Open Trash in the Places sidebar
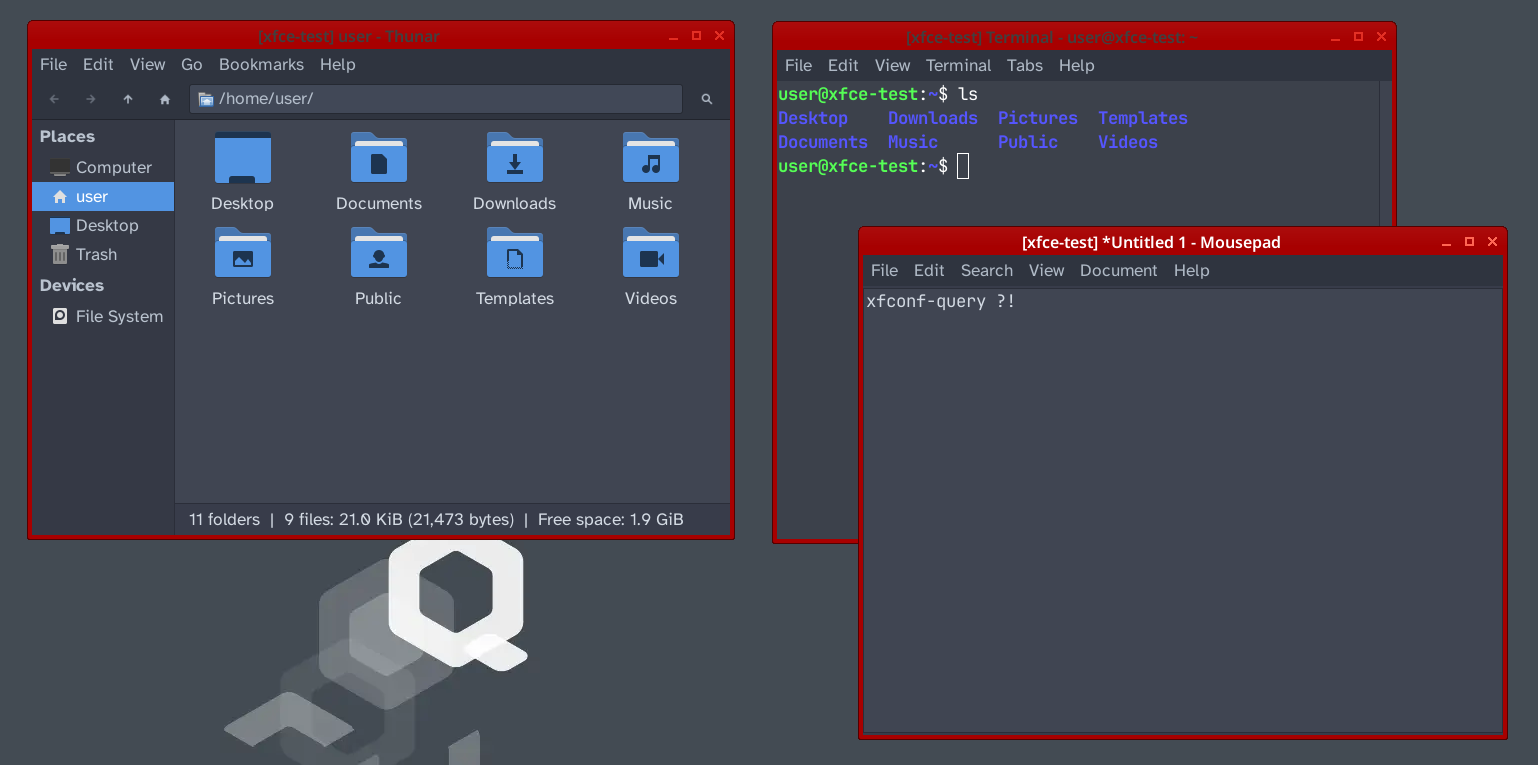The image size is (1538, 765). point(96,255)
